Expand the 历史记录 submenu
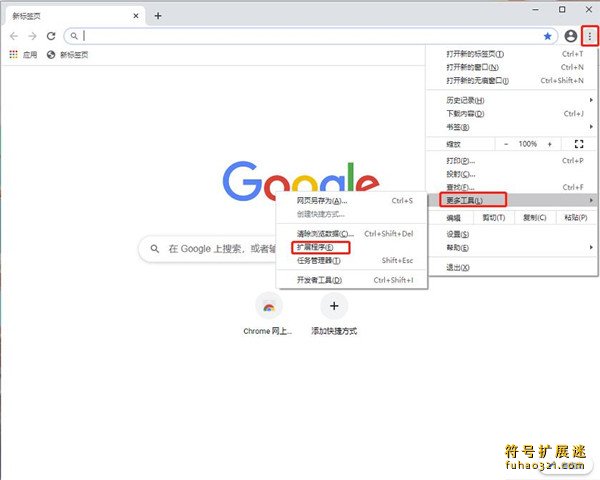This screenshot has height=480, width=600. pyautogui.click(x=512, y=100)
